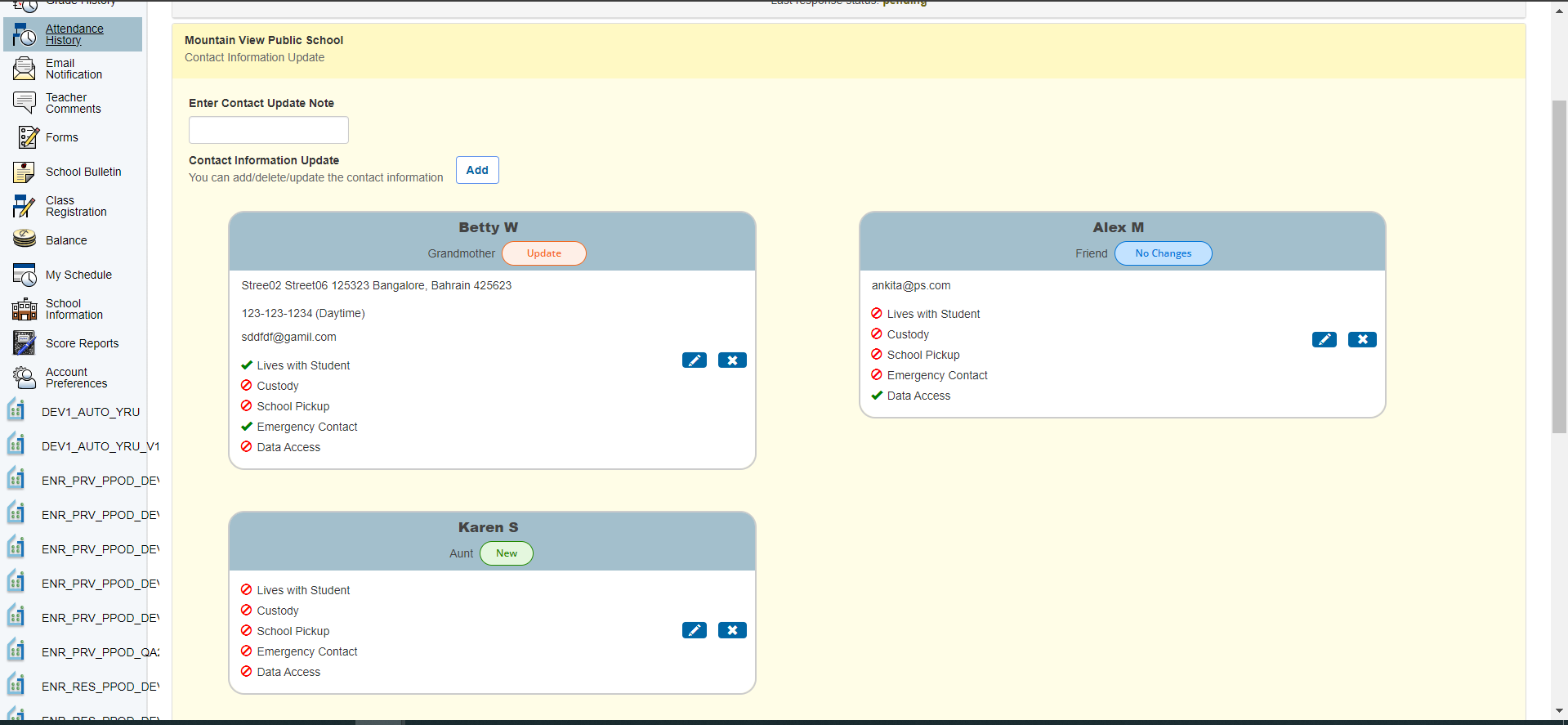Screen dimensions: 1568x725
Task: Click the Update status badge for Betty W
Action: (543, 253)
